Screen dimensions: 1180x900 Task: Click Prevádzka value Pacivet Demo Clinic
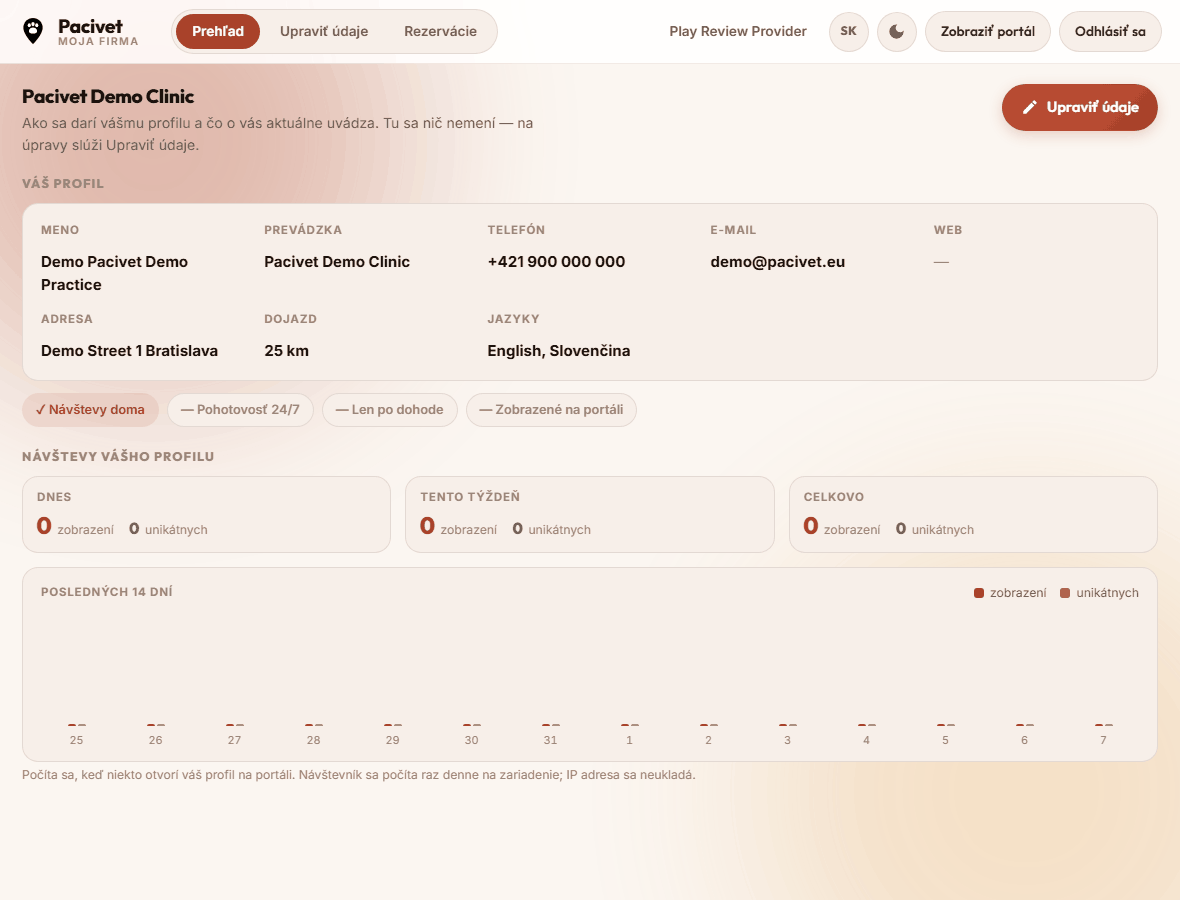point(337,262)
